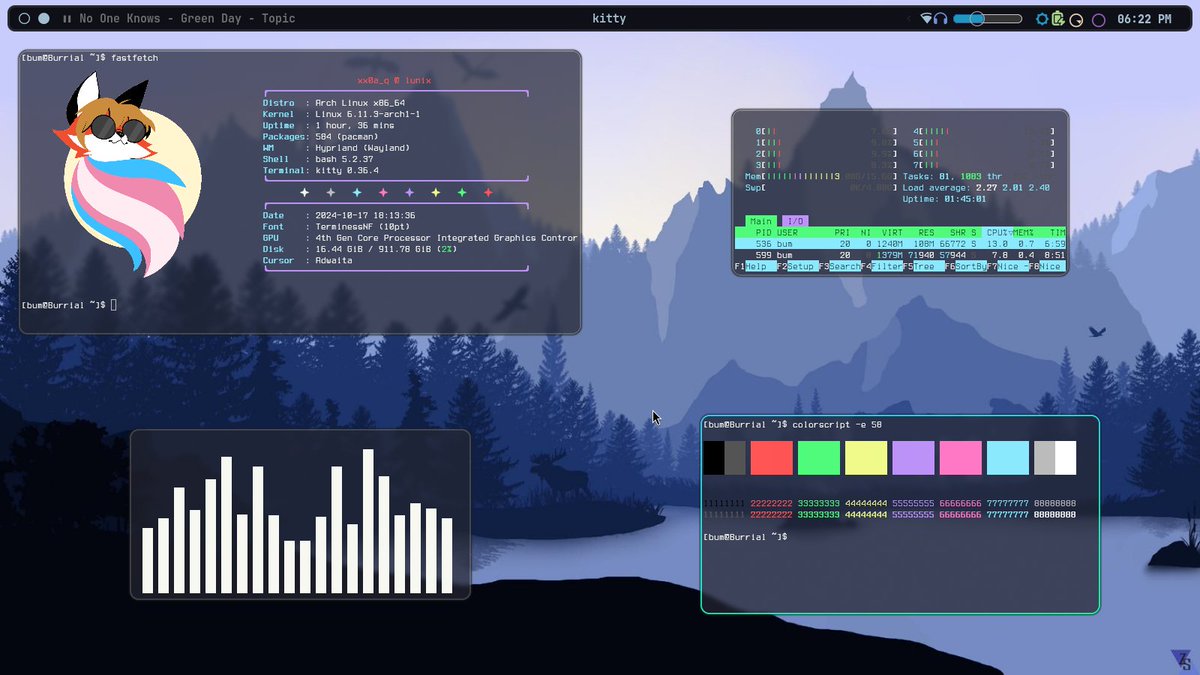Screen dimensions: 1200x675
Task: Click the 'fastfetch' command text
Action: click(x=134, y=58)
